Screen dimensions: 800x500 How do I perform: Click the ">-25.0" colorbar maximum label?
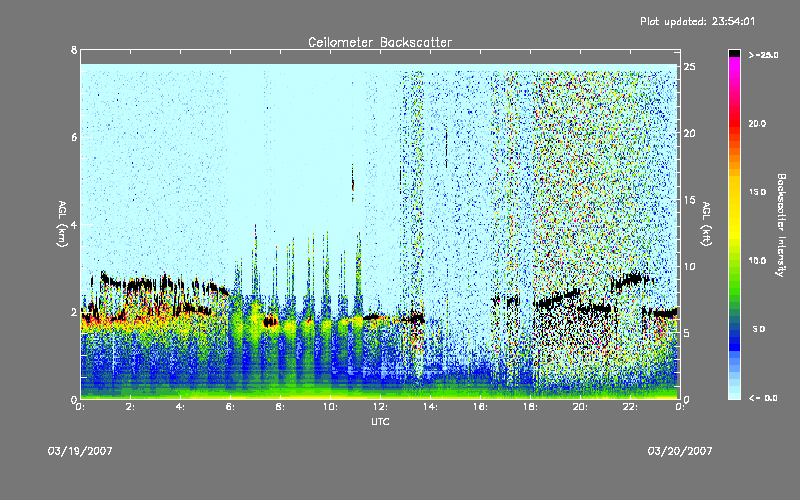pos(763,55)
